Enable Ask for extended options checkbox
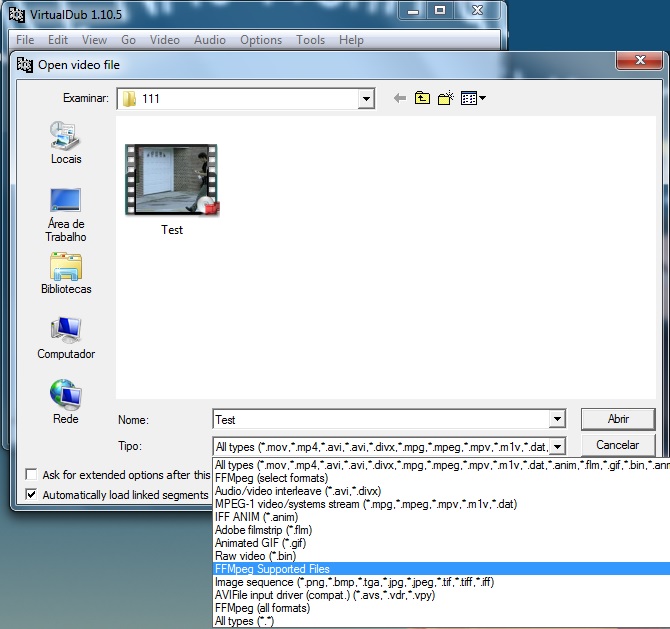 (31, 475)
